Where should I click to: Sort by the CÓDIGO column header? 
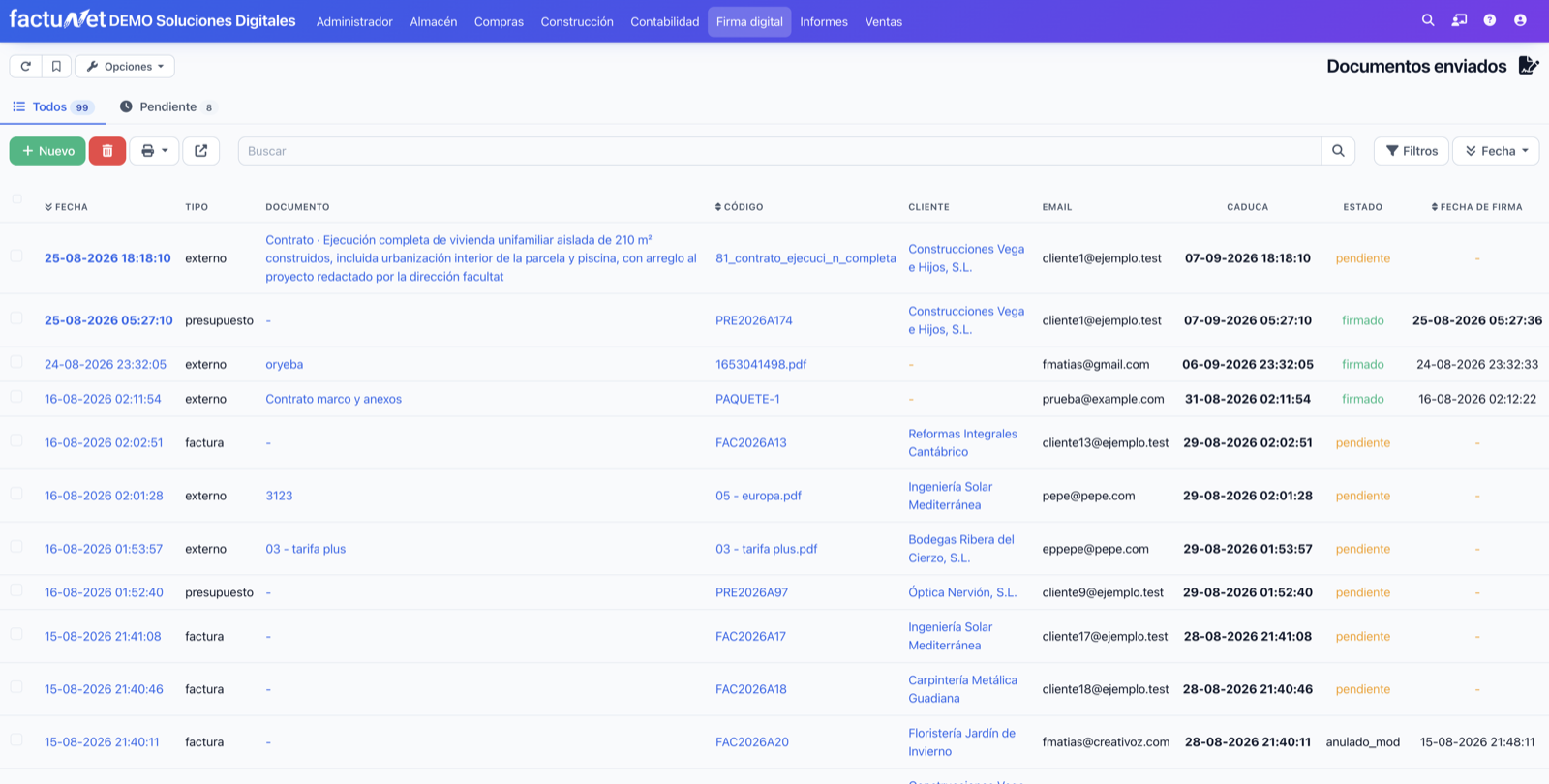click(740, 207)
